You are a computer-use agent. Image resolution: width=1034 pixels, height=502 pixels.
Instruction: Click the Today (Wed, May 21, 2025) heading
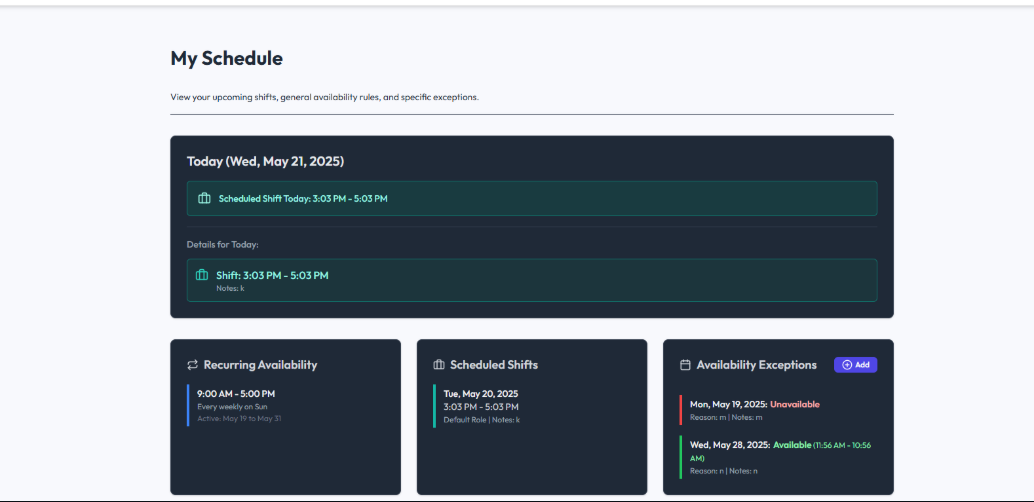pyautogui.click(x=265, y=161)
